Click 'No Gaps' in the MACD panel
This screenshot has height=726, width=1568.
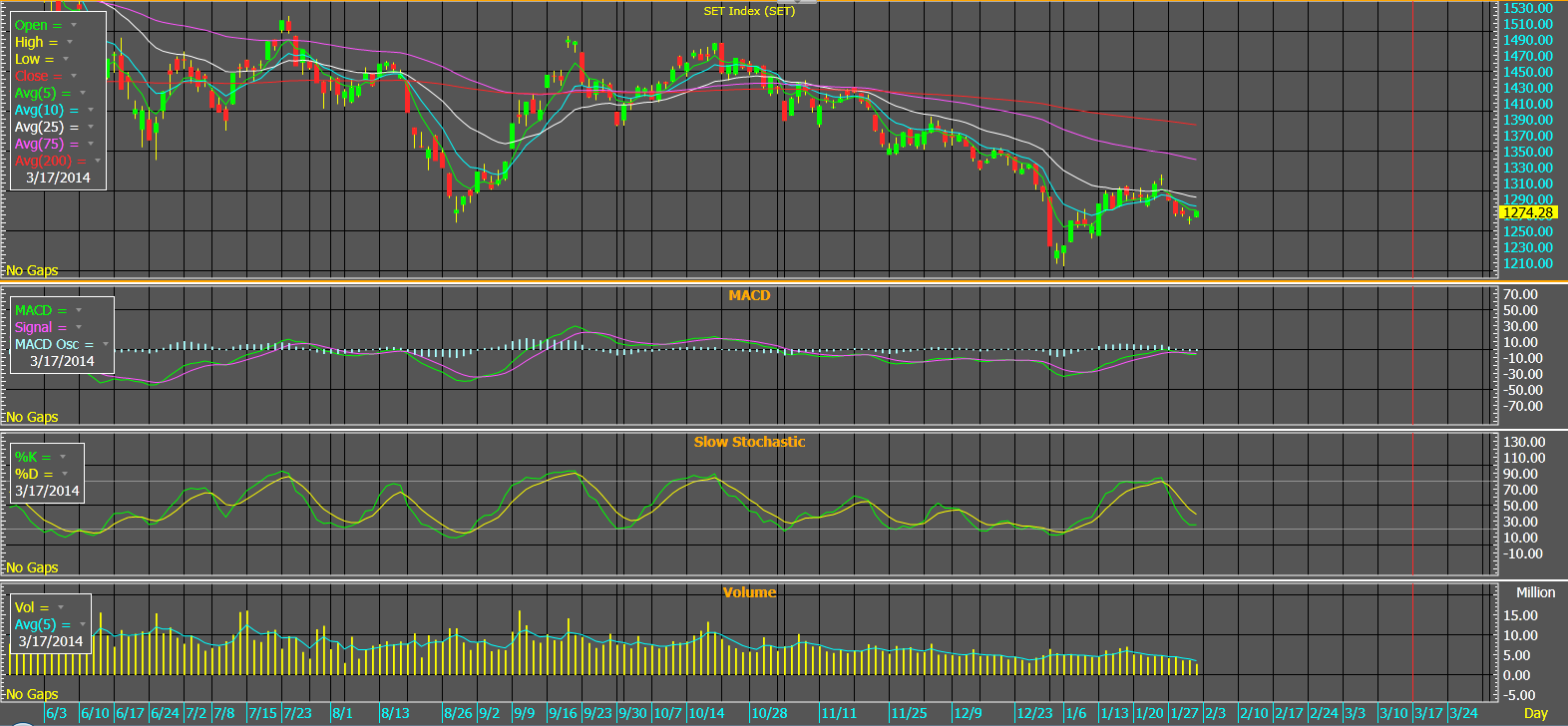coord(32,417)
